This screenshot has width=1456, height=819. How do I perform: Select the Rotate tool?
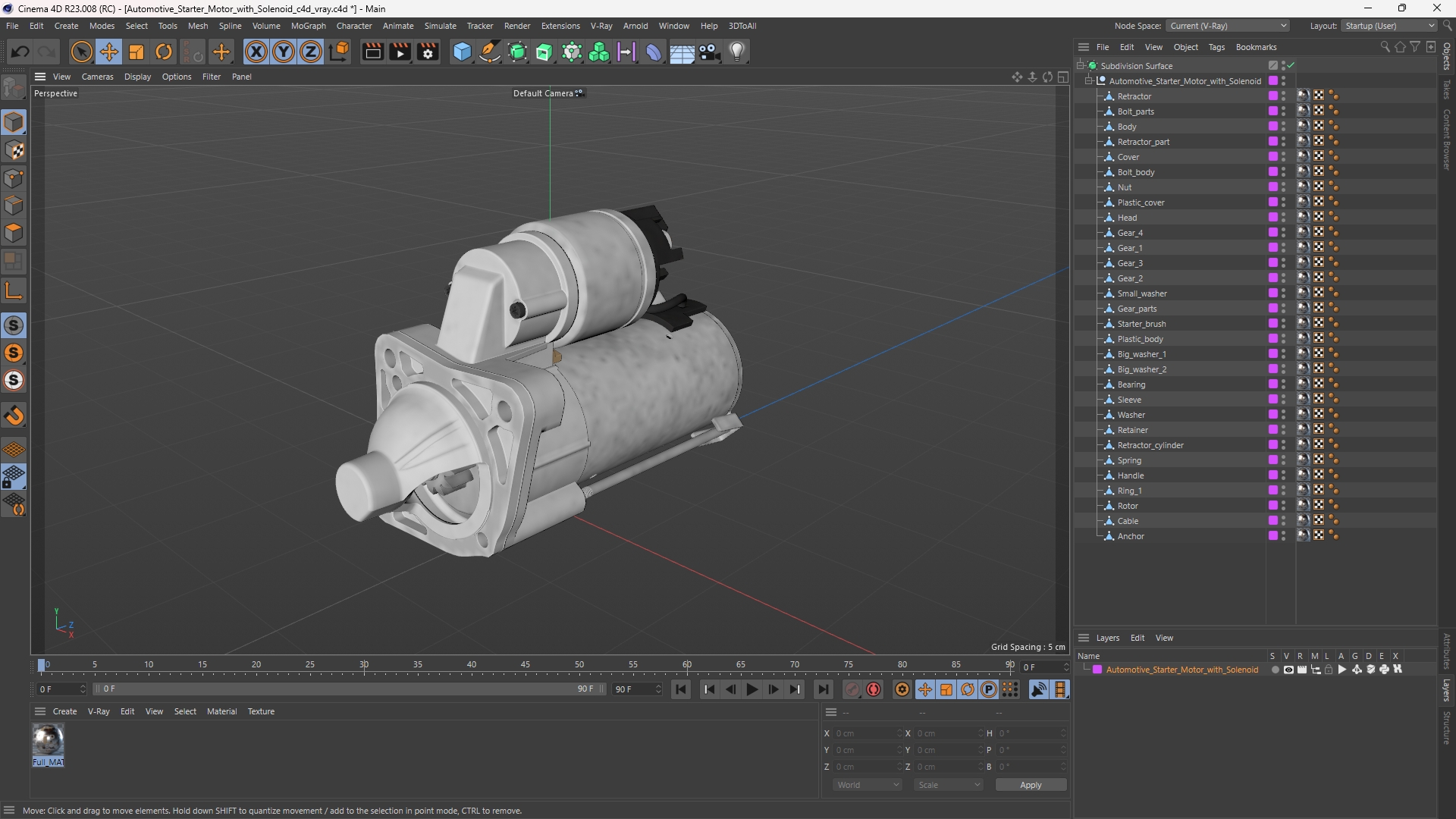pyautogui.click(x=164, y=52)
